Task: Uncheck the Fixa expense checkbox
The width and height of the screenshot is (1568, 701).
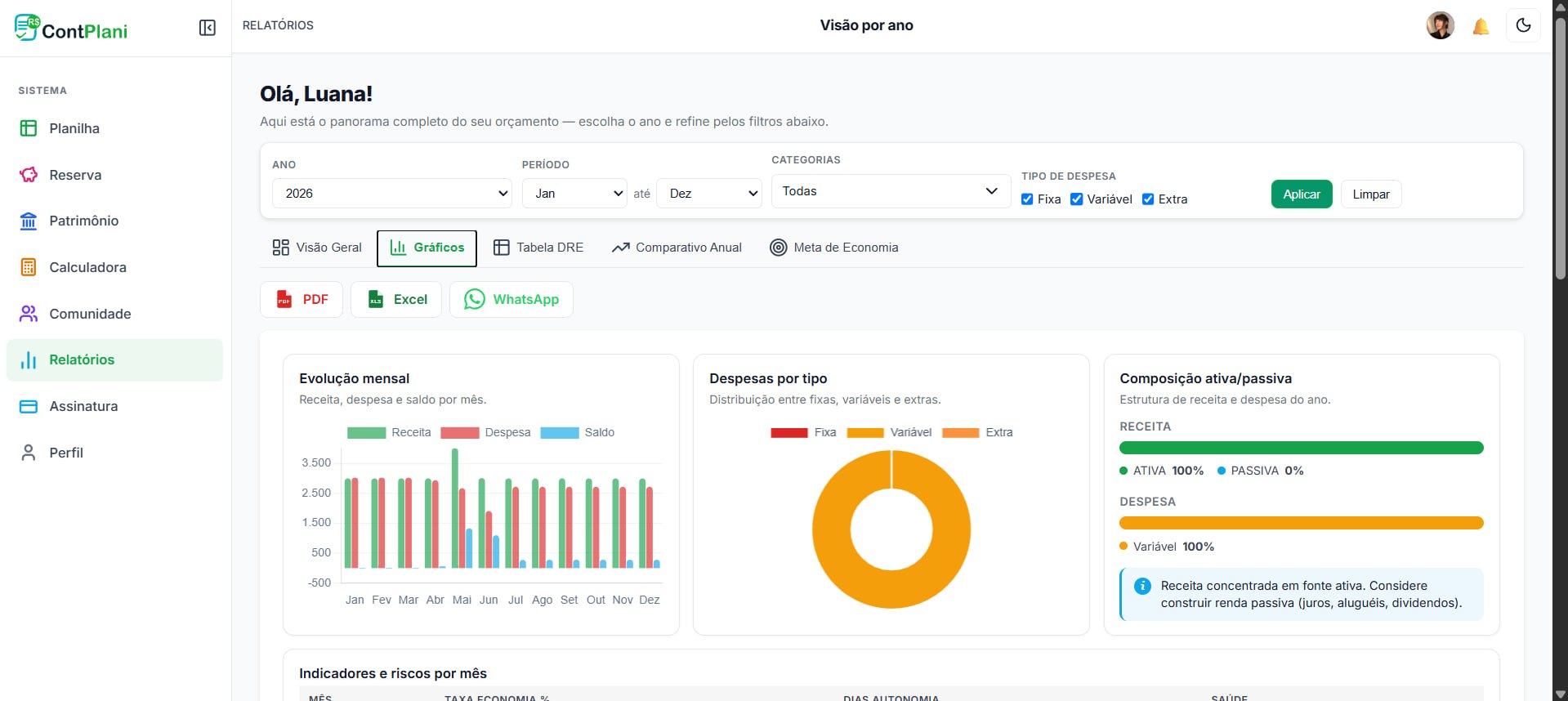Action: [1027, 199]
